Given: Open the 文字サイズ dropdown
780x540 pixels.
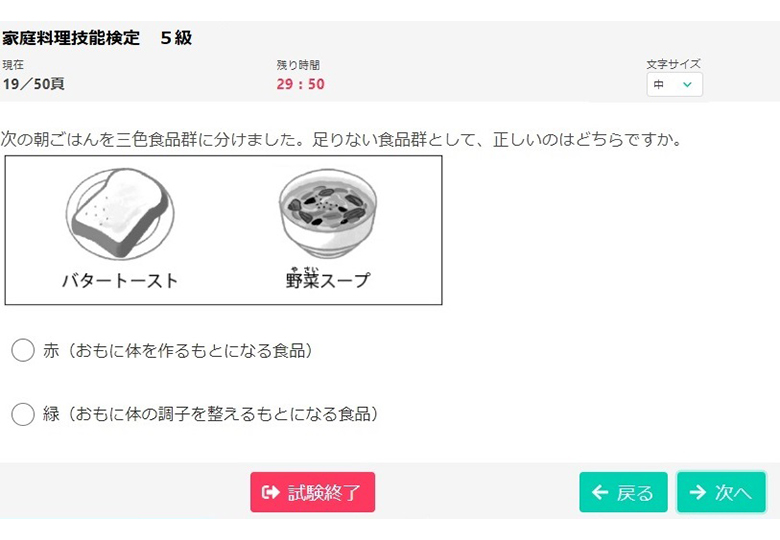Looking at the screenshot, I should [x=675, y=85].
